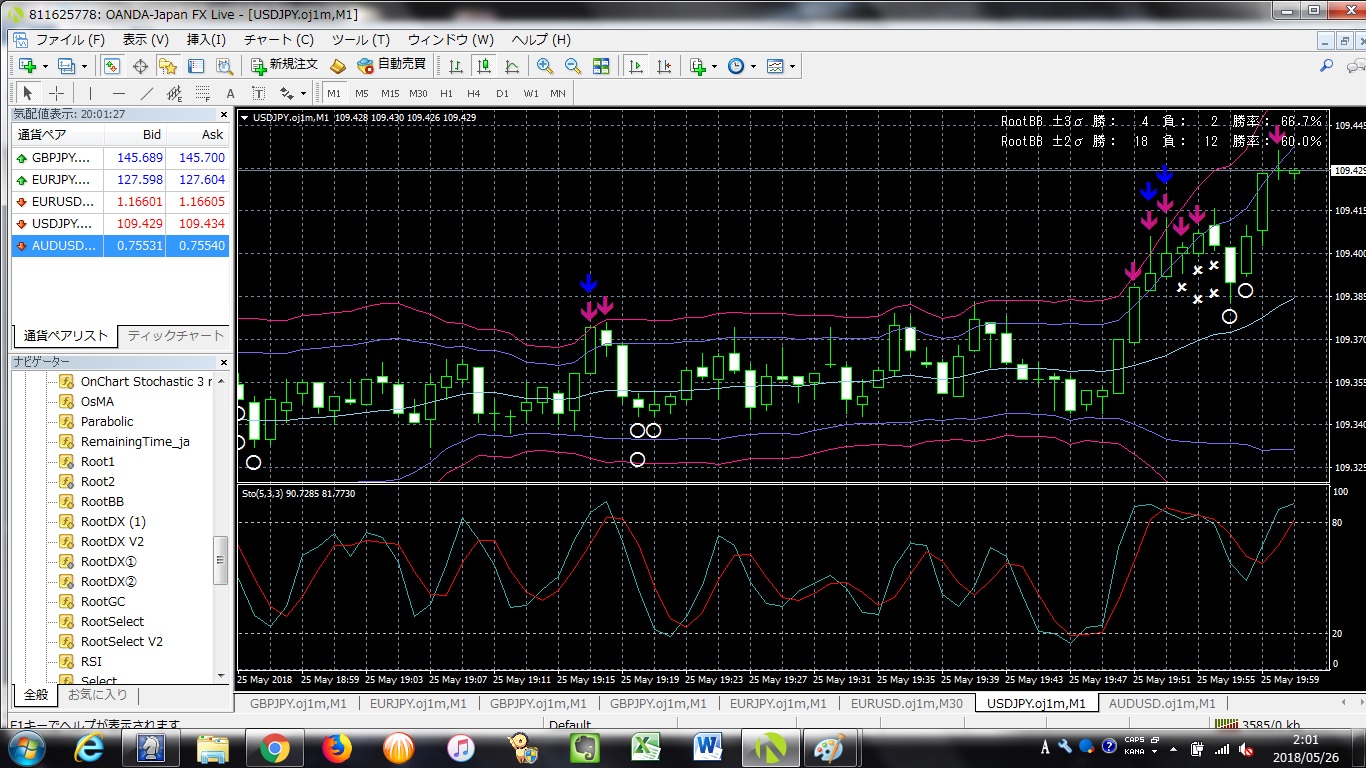Screen dimensions: 1366x768
Task: Select the Crosshair tool
Action: click(x=59, y=93)
